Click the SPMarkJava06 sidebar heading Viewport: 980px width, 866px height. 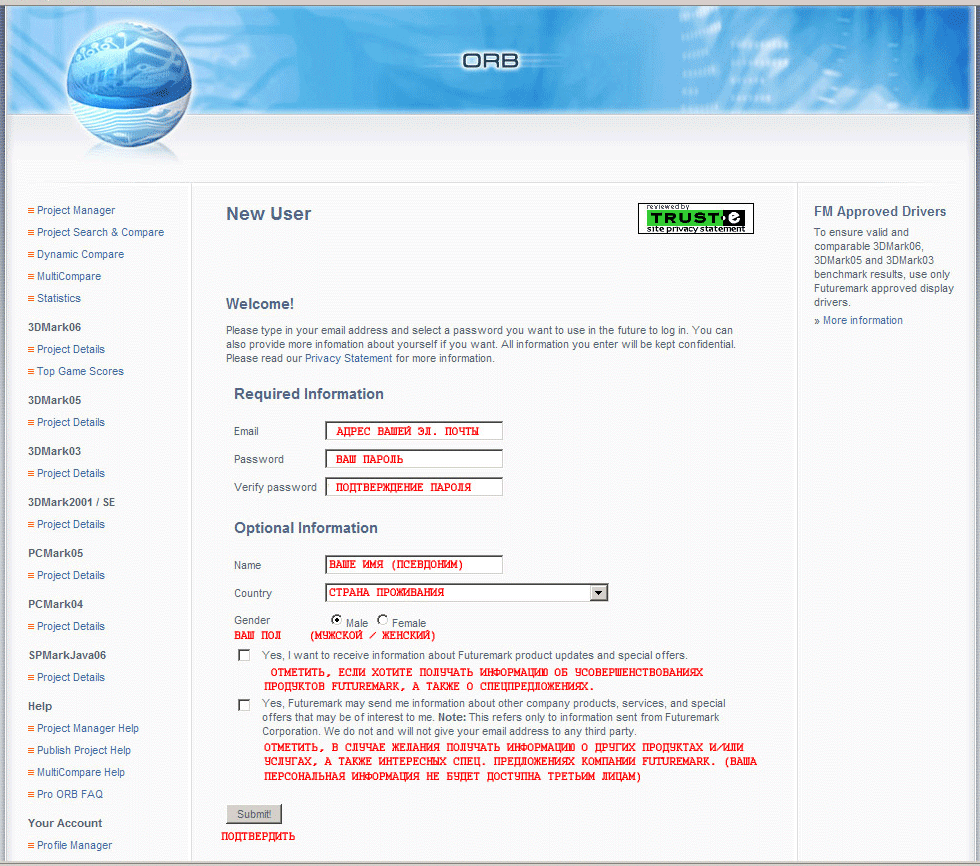(x=68, y=655)
